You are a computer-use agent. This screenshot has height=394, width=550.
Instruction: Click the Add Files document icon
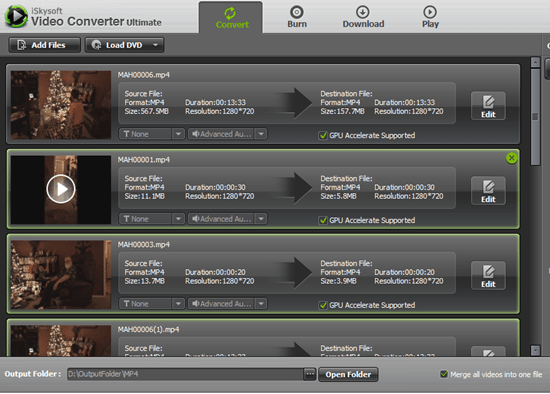tap(22, 45)
